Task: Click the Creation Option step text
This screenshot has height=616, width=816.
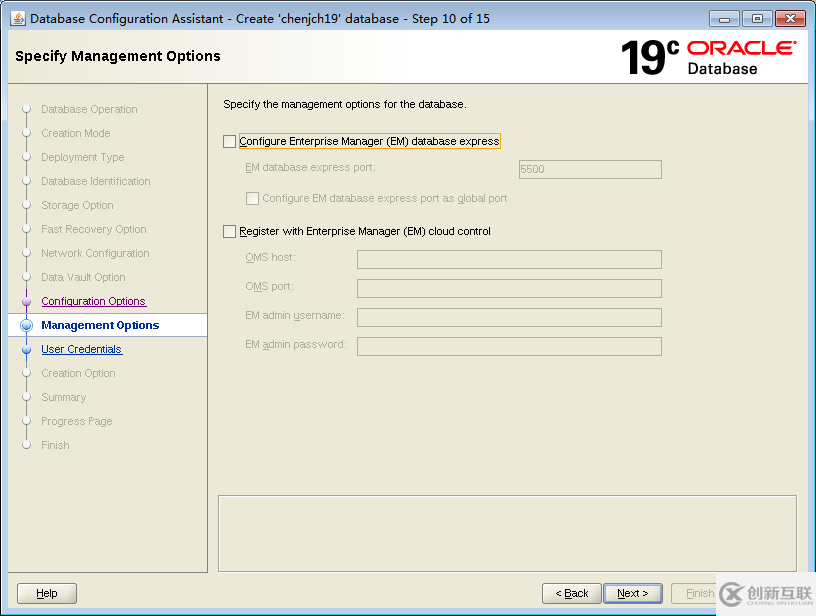Action: coord(79,373)
